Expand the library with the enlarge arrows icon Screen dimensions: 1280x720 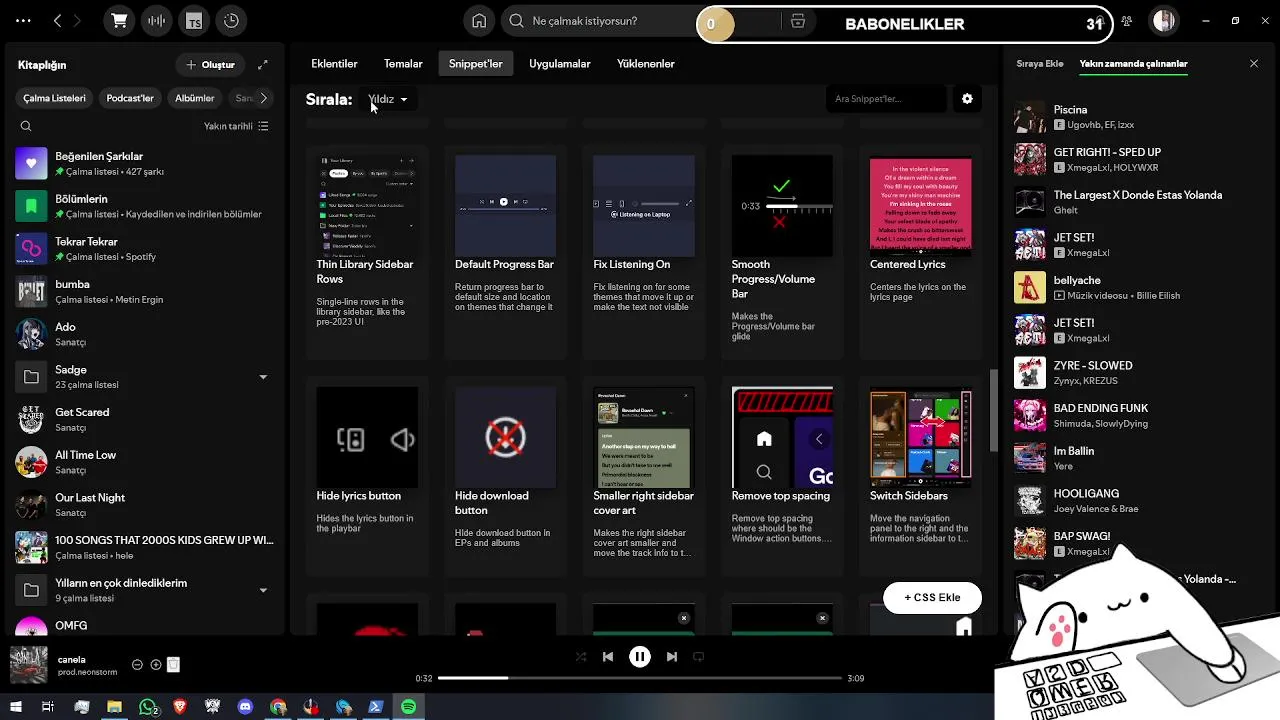coord(263,65)
